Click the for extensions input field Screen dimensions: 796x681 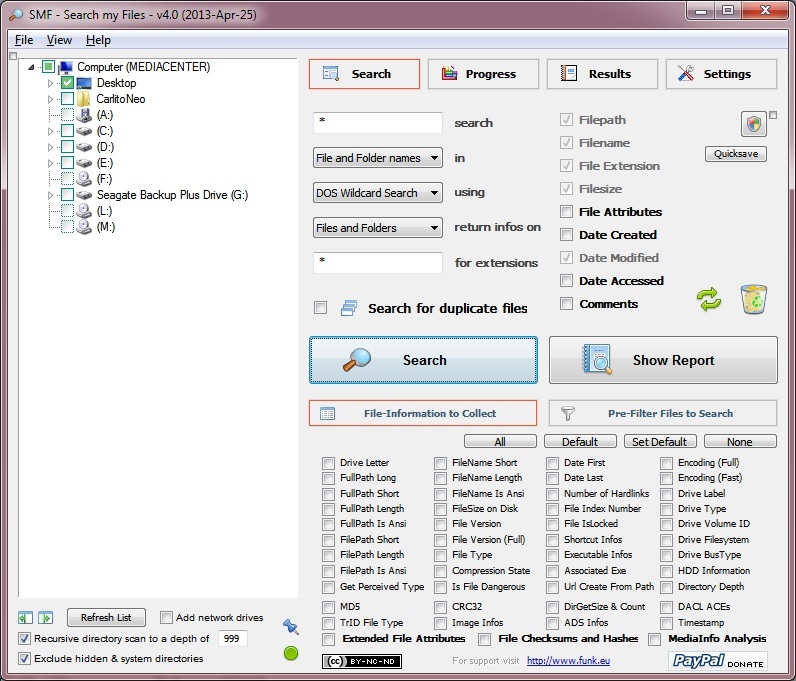378,263
